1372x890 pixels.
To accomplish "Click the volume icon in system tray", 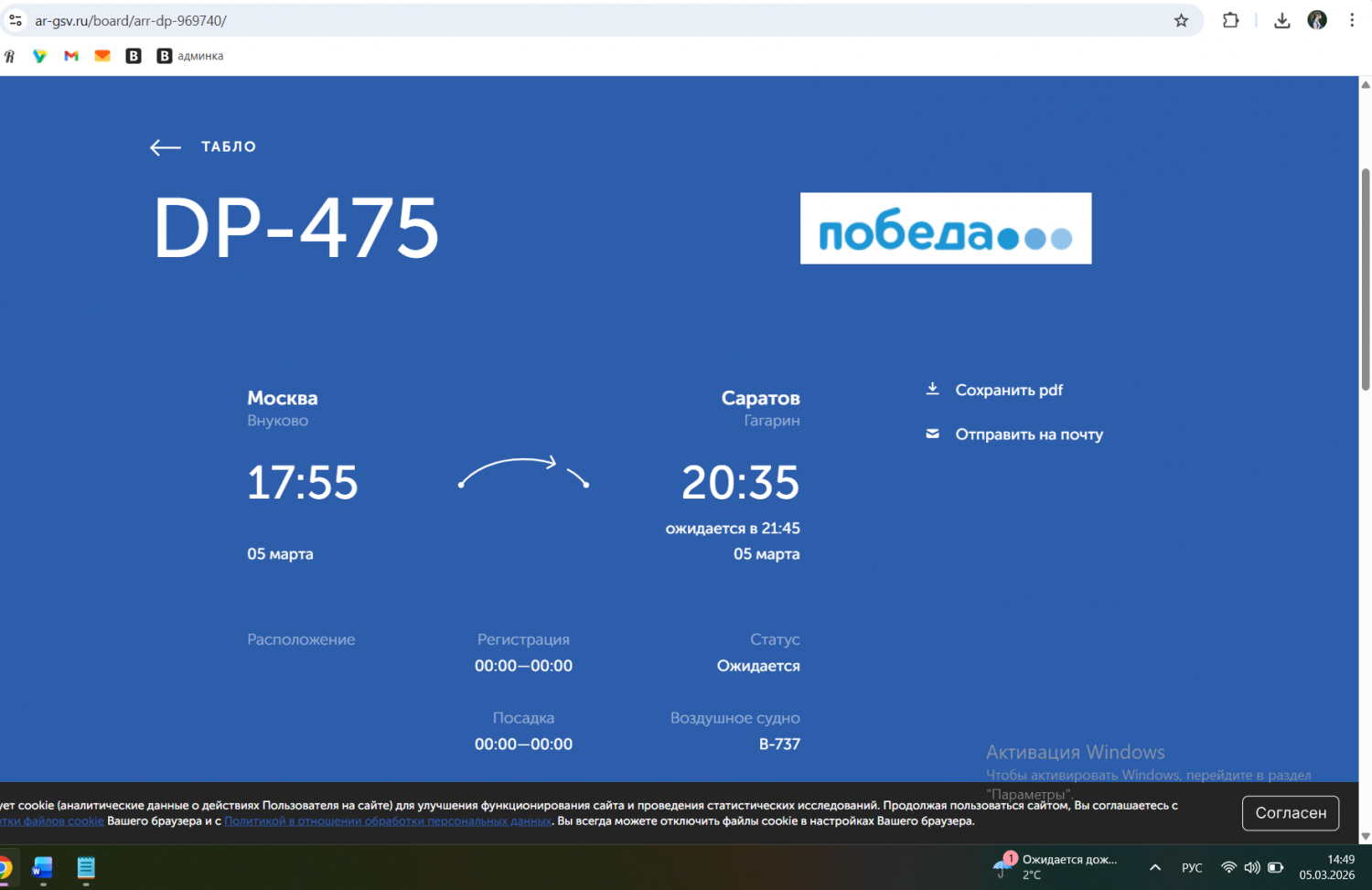I will [1251, 867].
